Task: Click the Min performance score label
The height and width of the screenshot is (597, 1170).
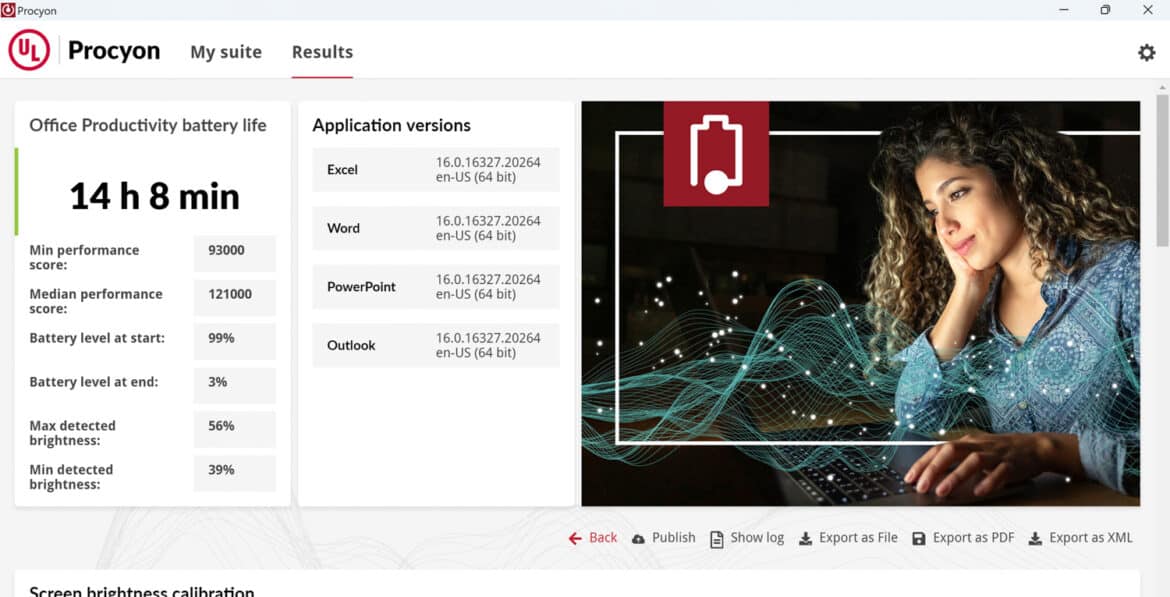Action: point(84,257)
